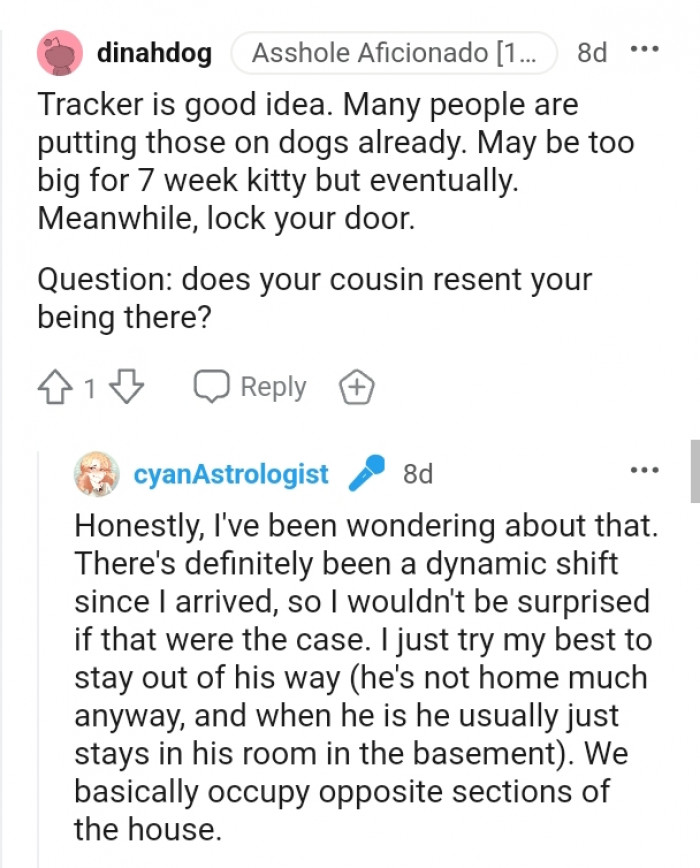This screenshot has width=700, height=868.
Task: Upvote dinahdog's comment
Action: coord(53,387)
